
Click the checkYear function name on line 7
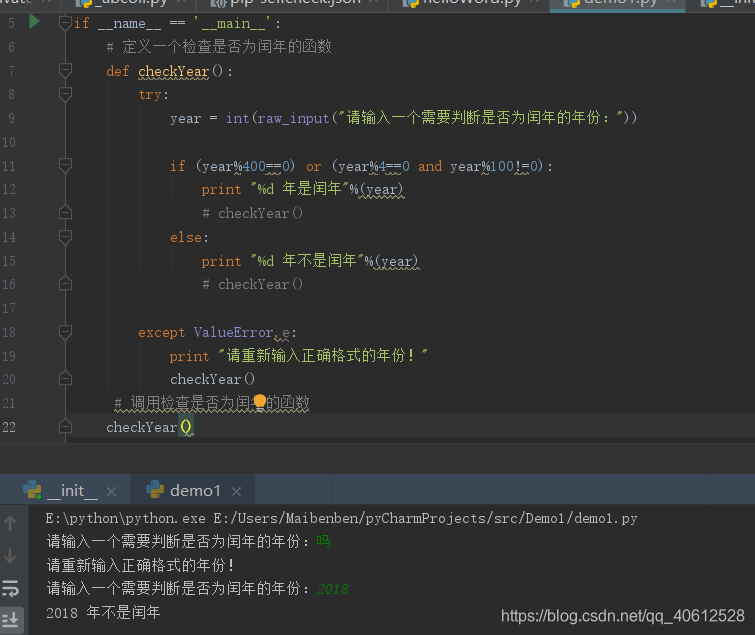coord(174,71)
